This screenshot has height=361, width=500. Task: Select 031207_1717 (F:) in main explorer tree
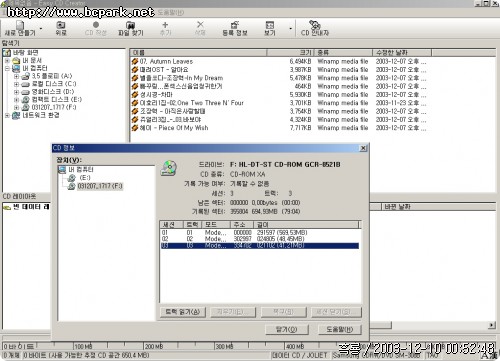tap(49, 107)
